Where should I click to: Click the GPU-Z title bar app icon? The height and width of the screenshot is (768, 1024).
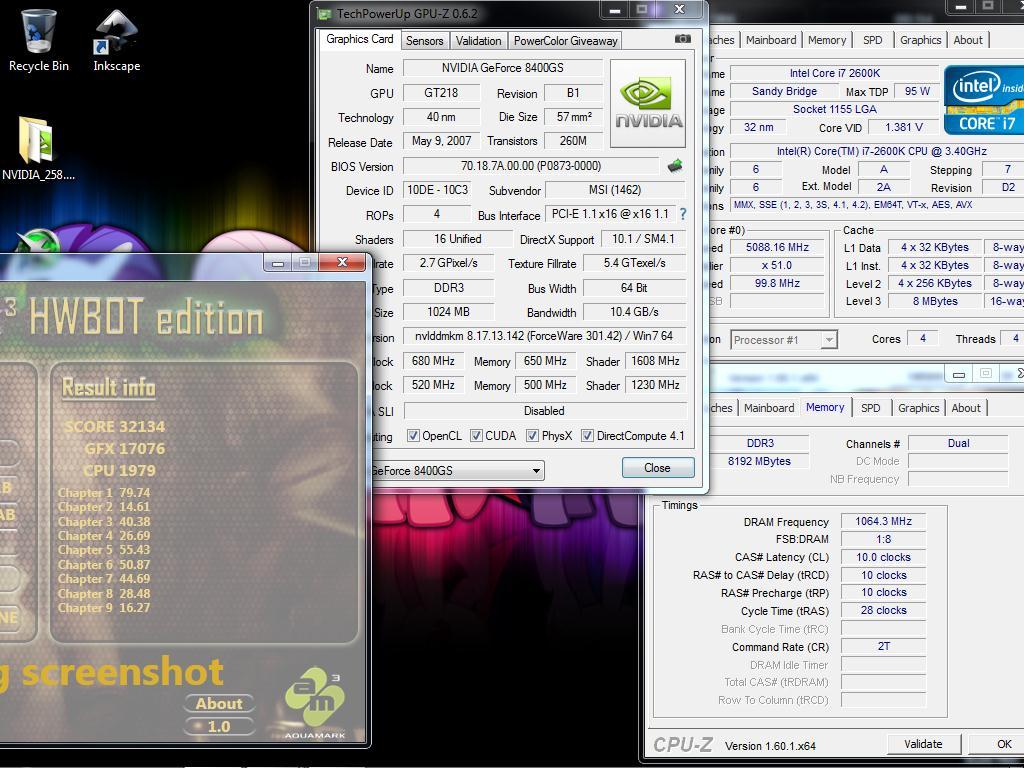pos(323,13)
